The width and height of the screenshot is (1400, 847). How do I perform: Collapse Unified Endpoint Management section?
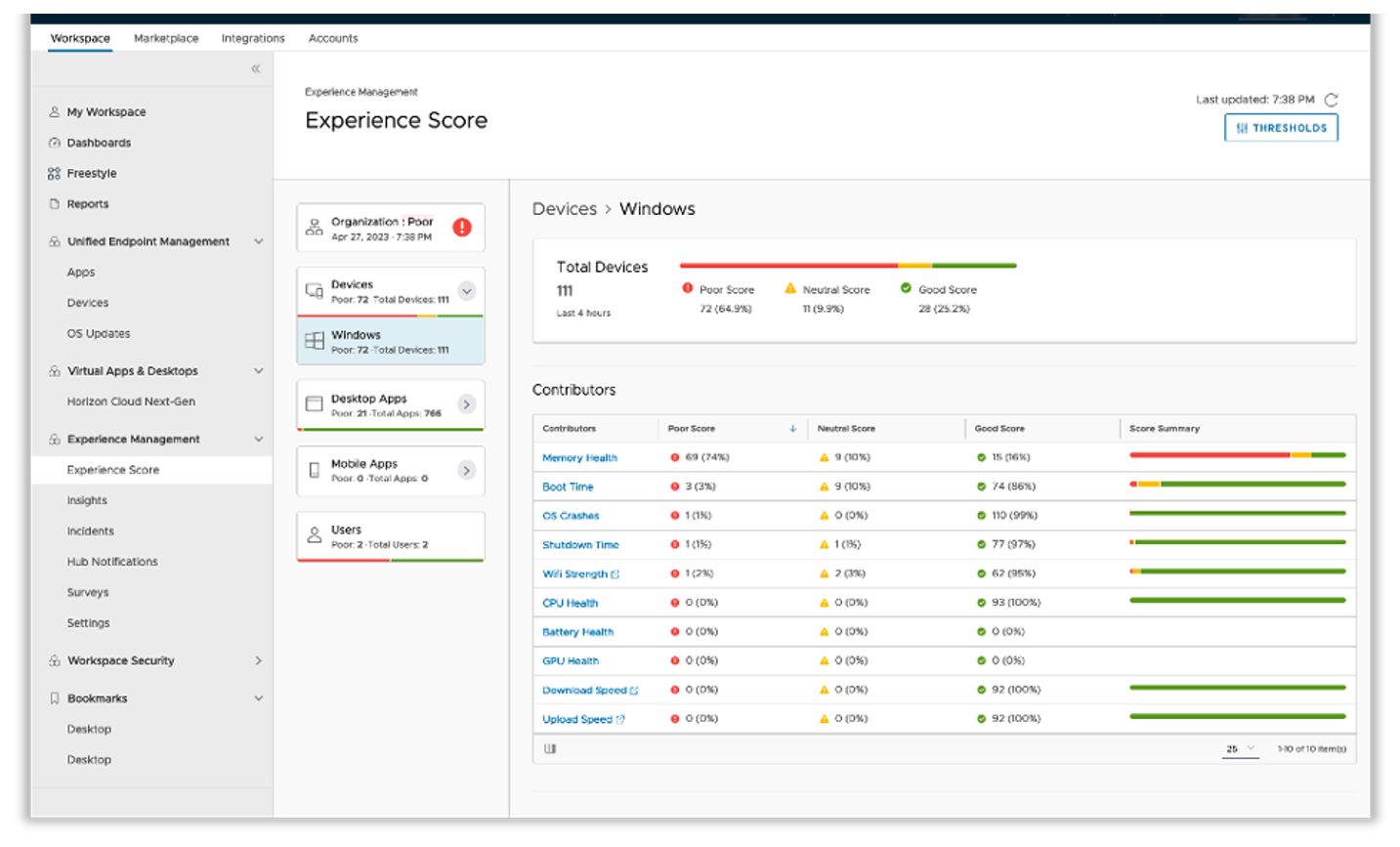(258, 241)
